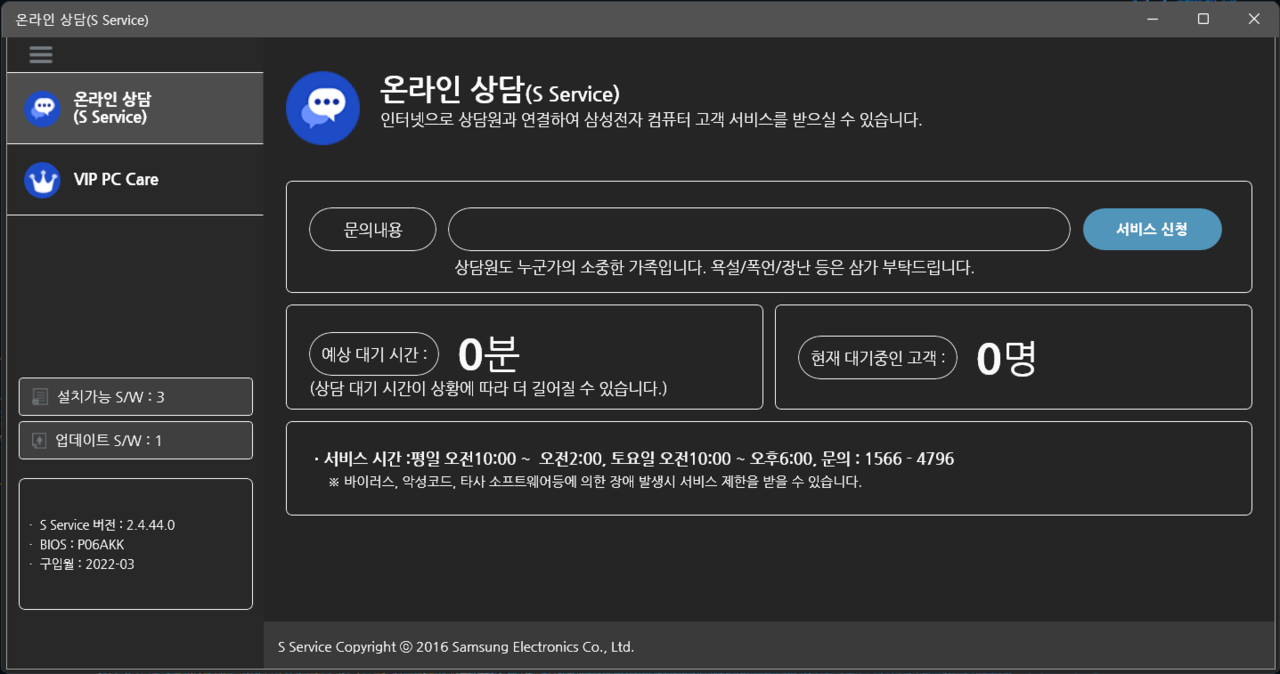Select the 온라인 상담 chat bubble icon
Viewport: 1280px width, 674px height.
(42, 108)
